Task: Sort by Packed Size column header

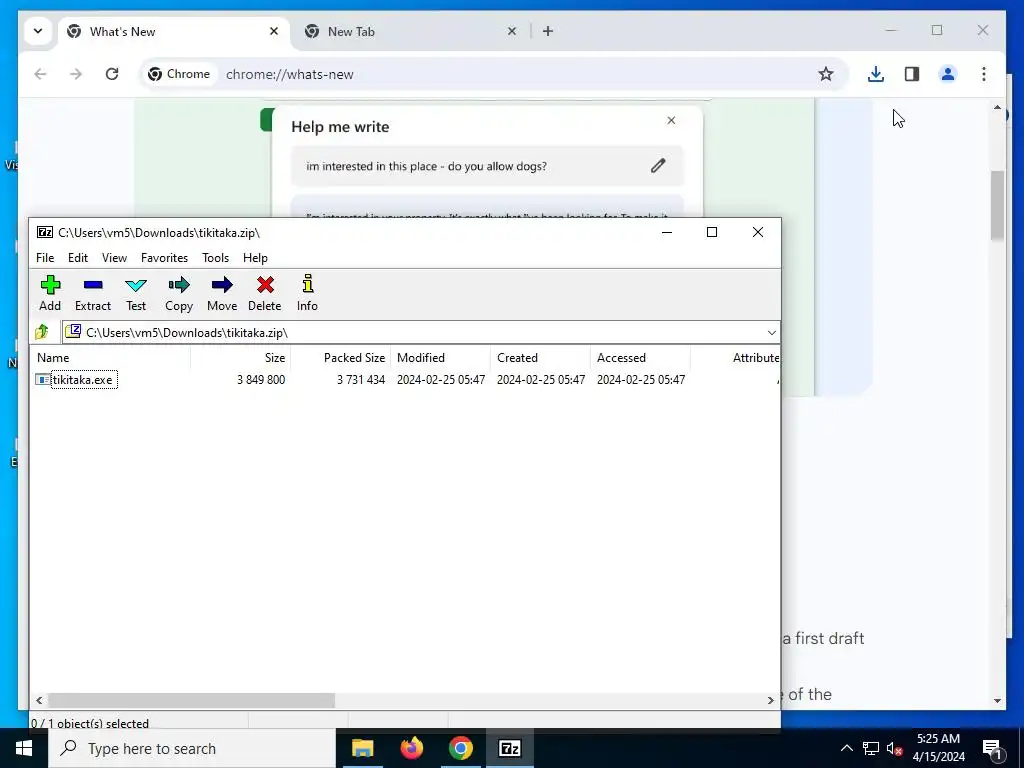Action: [340, 358]
